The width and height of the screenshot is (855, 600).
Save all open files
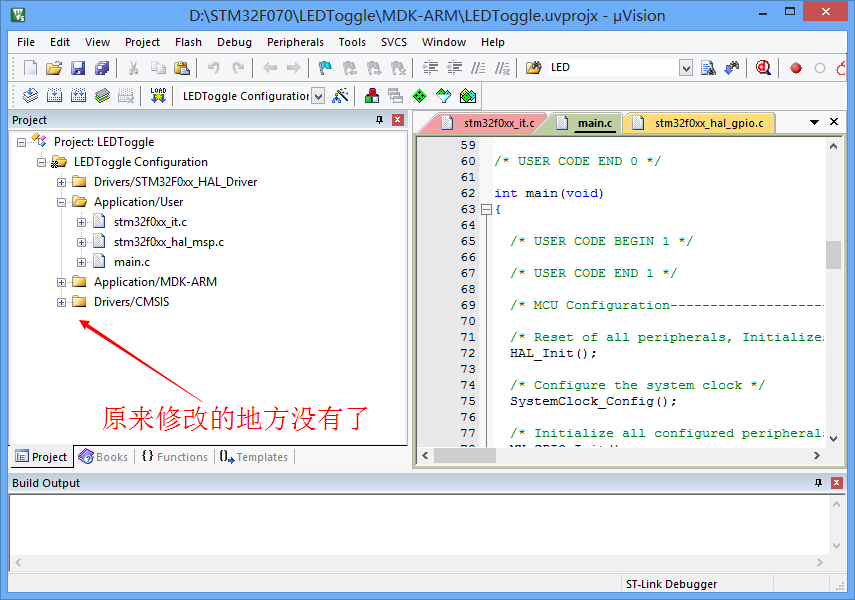(x=102, y=68)
